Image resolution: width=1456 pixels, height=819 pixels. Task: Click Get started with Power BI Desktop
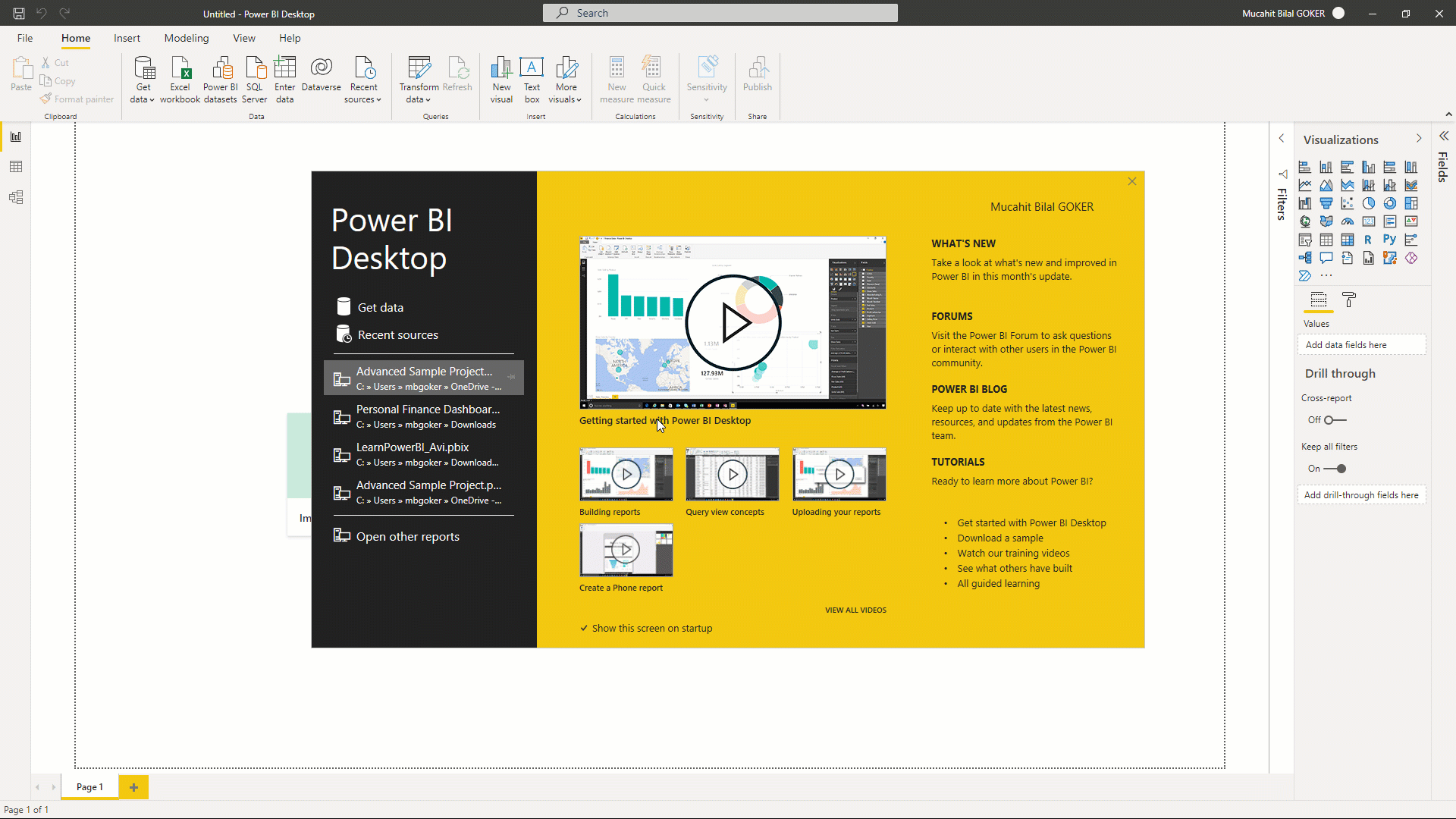pos(1032,522)
